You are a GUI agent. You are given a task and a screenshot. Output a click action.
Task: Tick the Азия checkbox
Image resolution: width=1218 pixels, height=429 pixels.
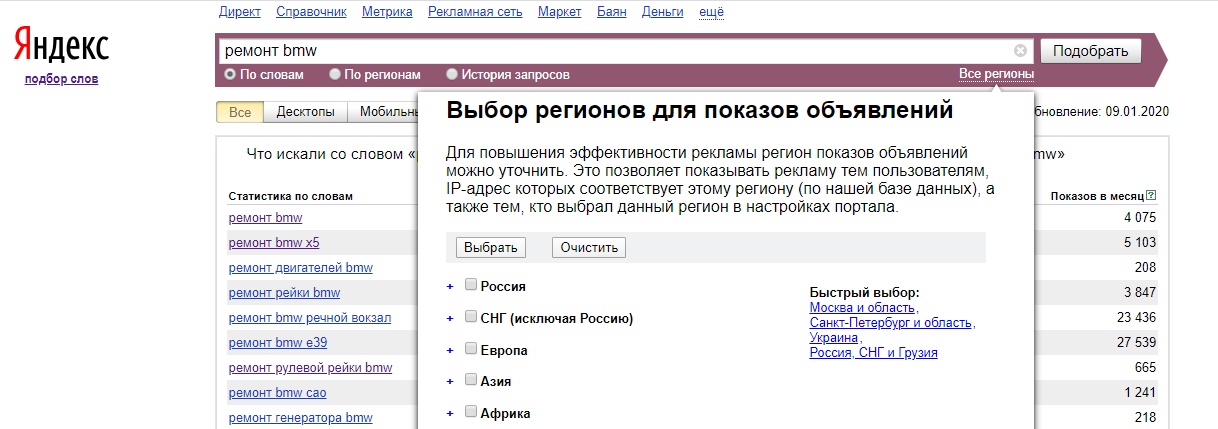tap(471, 380)
